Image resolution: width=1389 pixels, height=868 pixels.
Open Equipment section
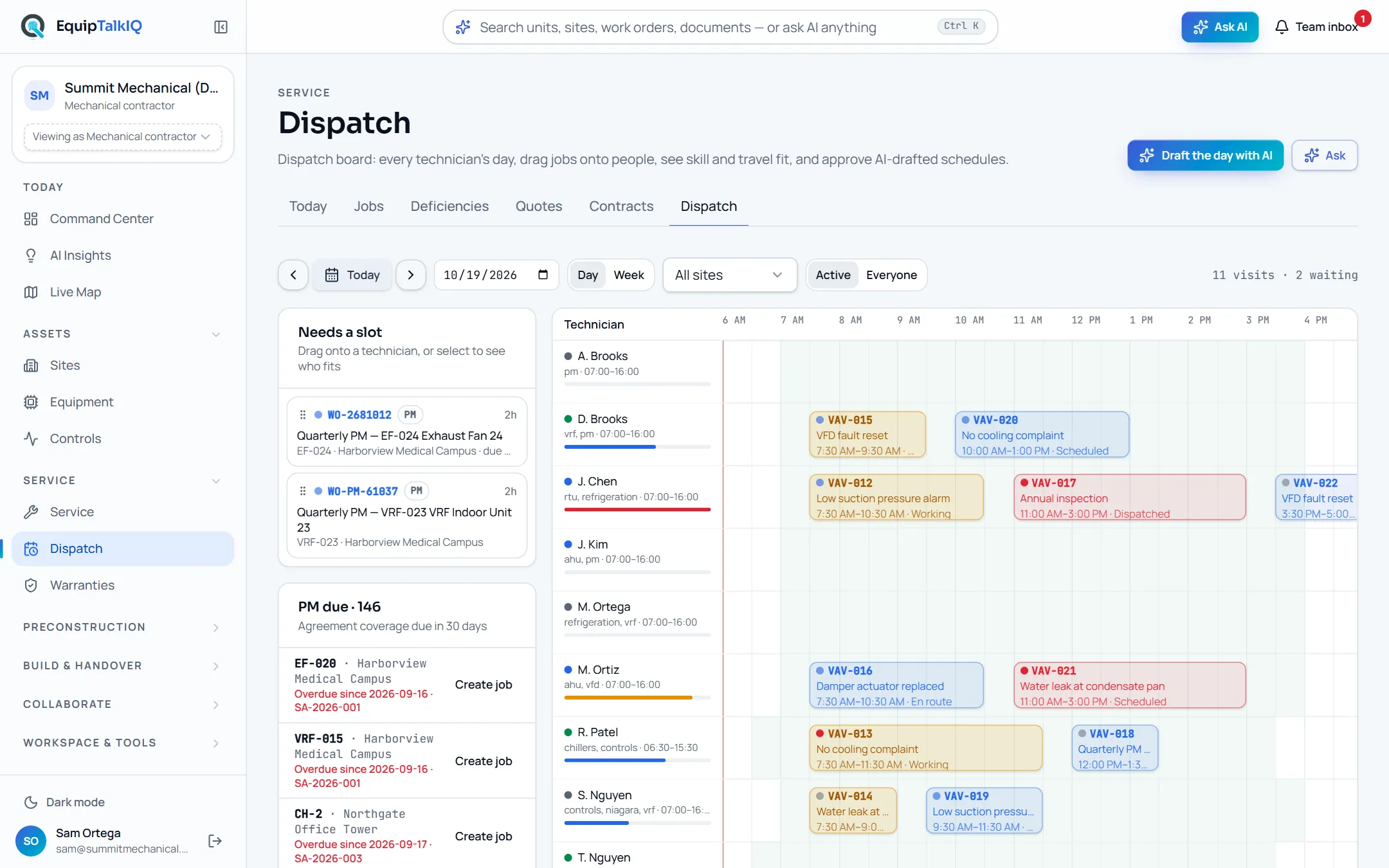123,402
